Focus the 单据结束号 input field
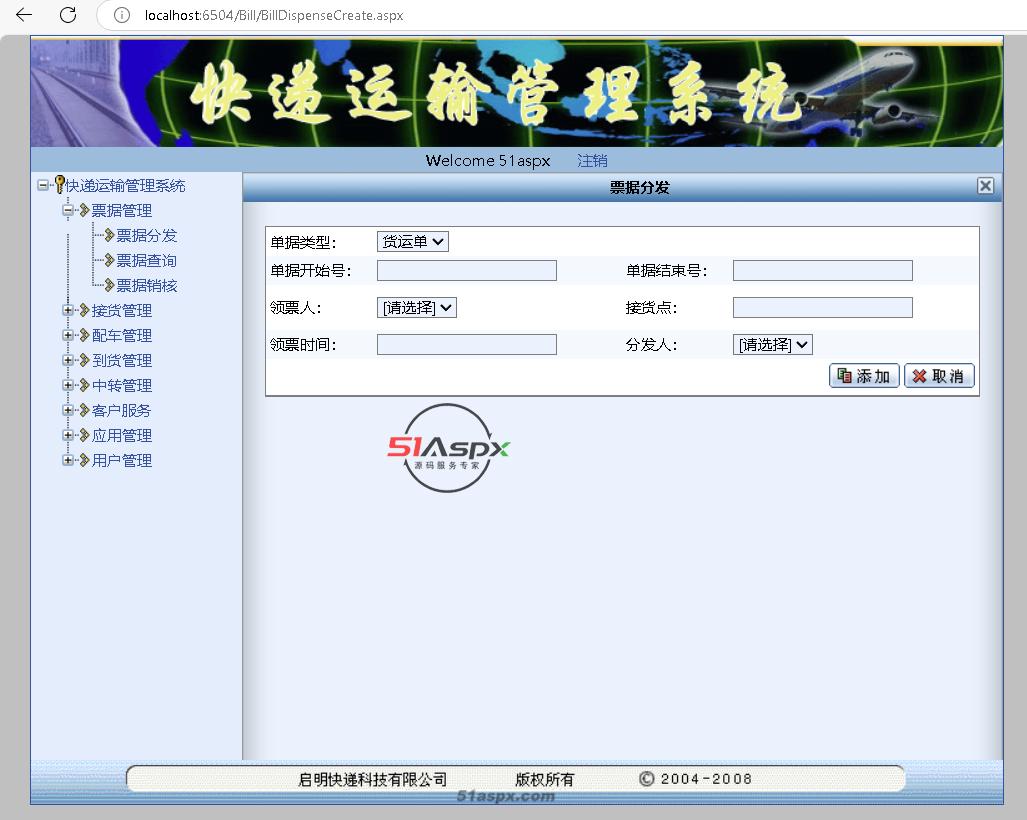Screen dimensions: 1027x820 click(x=823, y=270)
